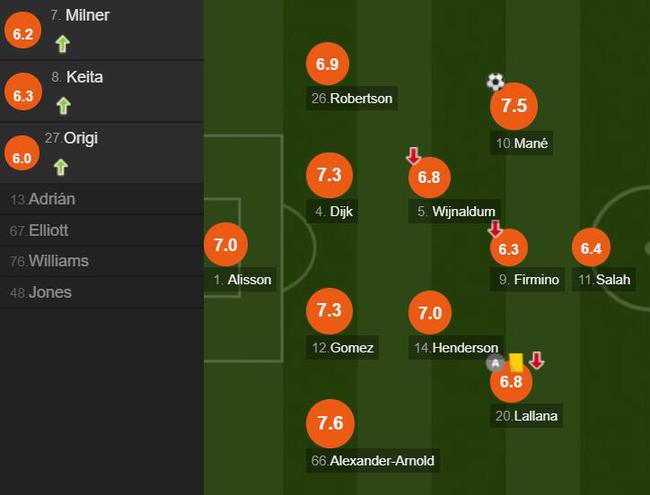Open Elliott in the bench list

[40, 230]
